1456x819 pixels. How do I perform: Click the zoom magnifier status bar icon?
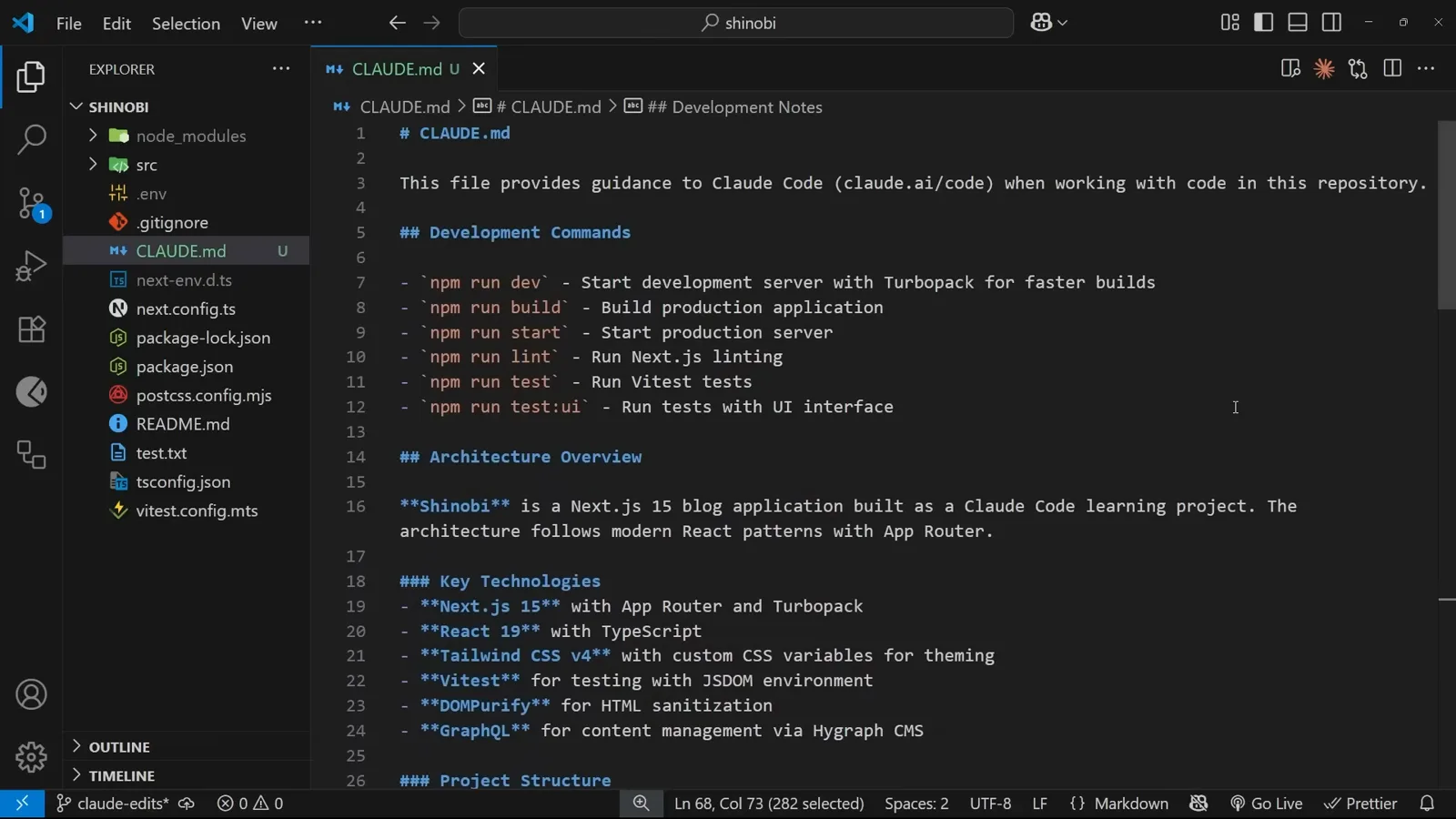[642, 804]
